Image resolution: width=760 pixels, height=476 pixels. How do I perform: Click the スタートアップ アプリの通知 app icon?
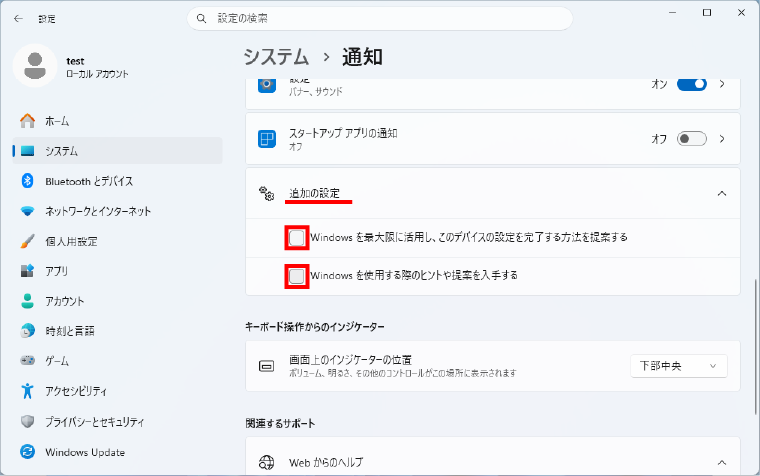267,139
